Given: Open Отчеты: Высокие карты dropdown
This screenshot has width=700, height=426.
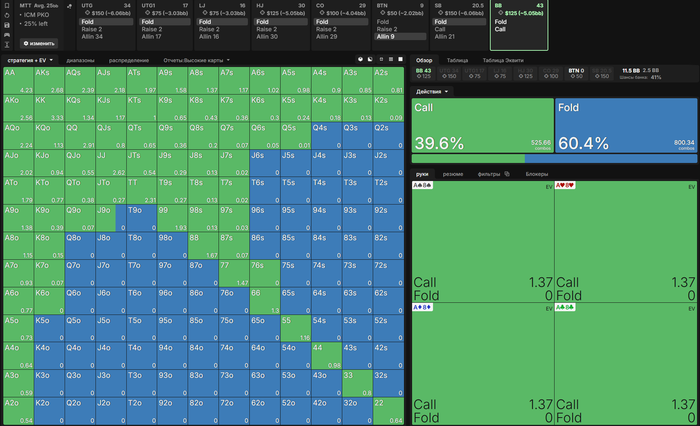Looking at the screenshot, I should pyautogui.click(x=196, y=60).
